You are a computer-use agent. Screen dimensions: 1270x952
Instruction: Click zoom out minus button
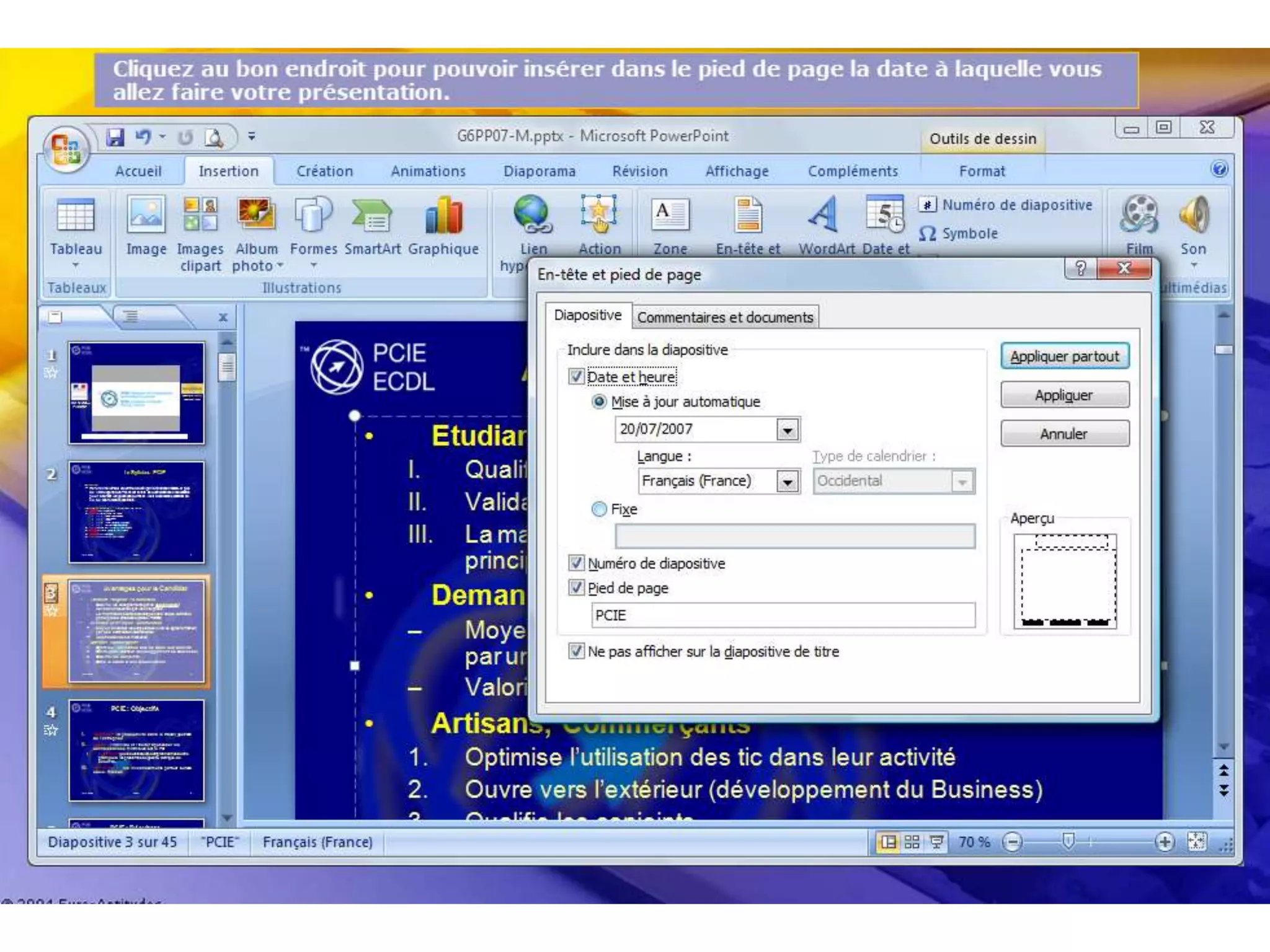coord(1012,842)
